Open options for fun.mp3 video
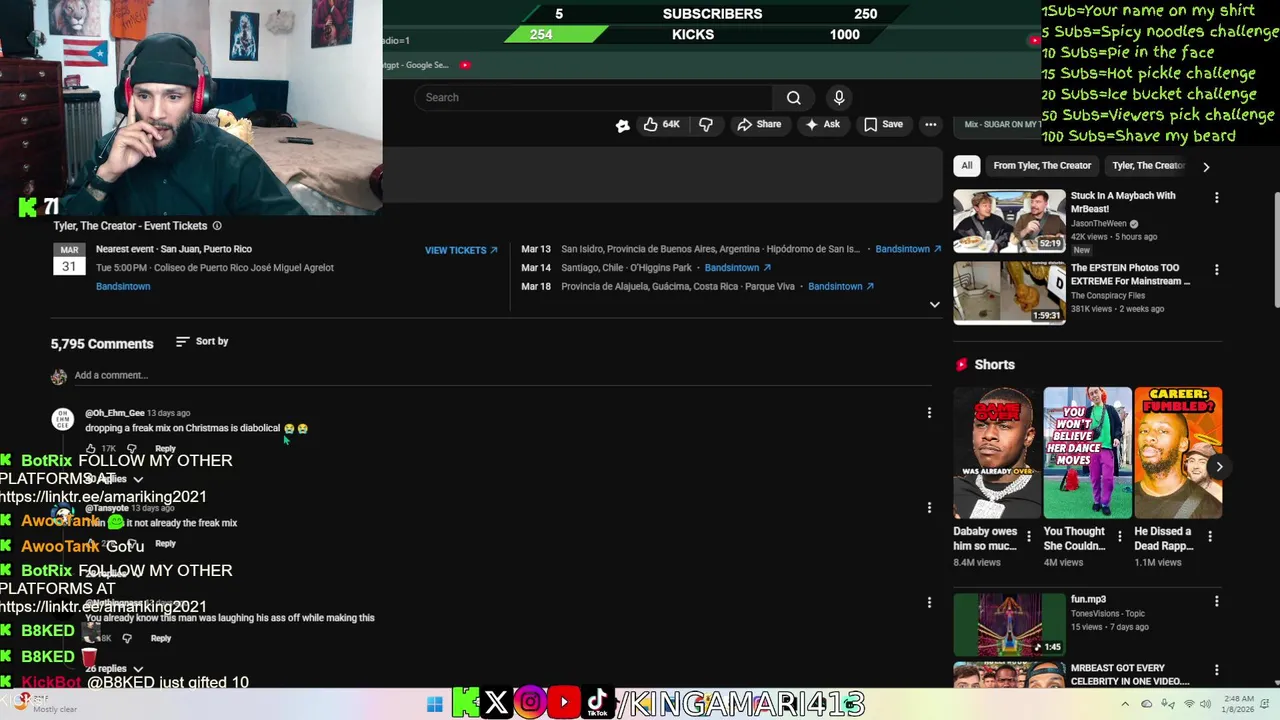This screenshot has width=1280, height=720. point(1217,602)
